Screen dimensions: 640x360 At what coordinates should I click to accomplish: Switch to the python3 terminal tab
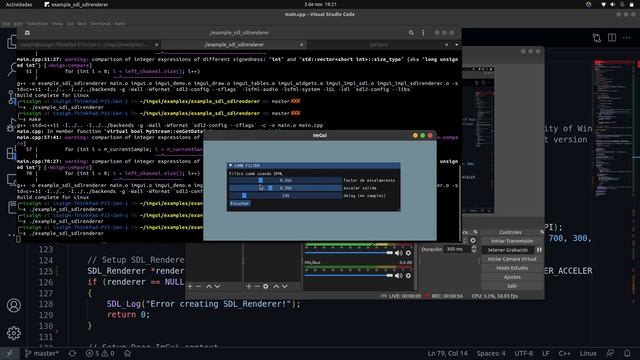(379, 44)
